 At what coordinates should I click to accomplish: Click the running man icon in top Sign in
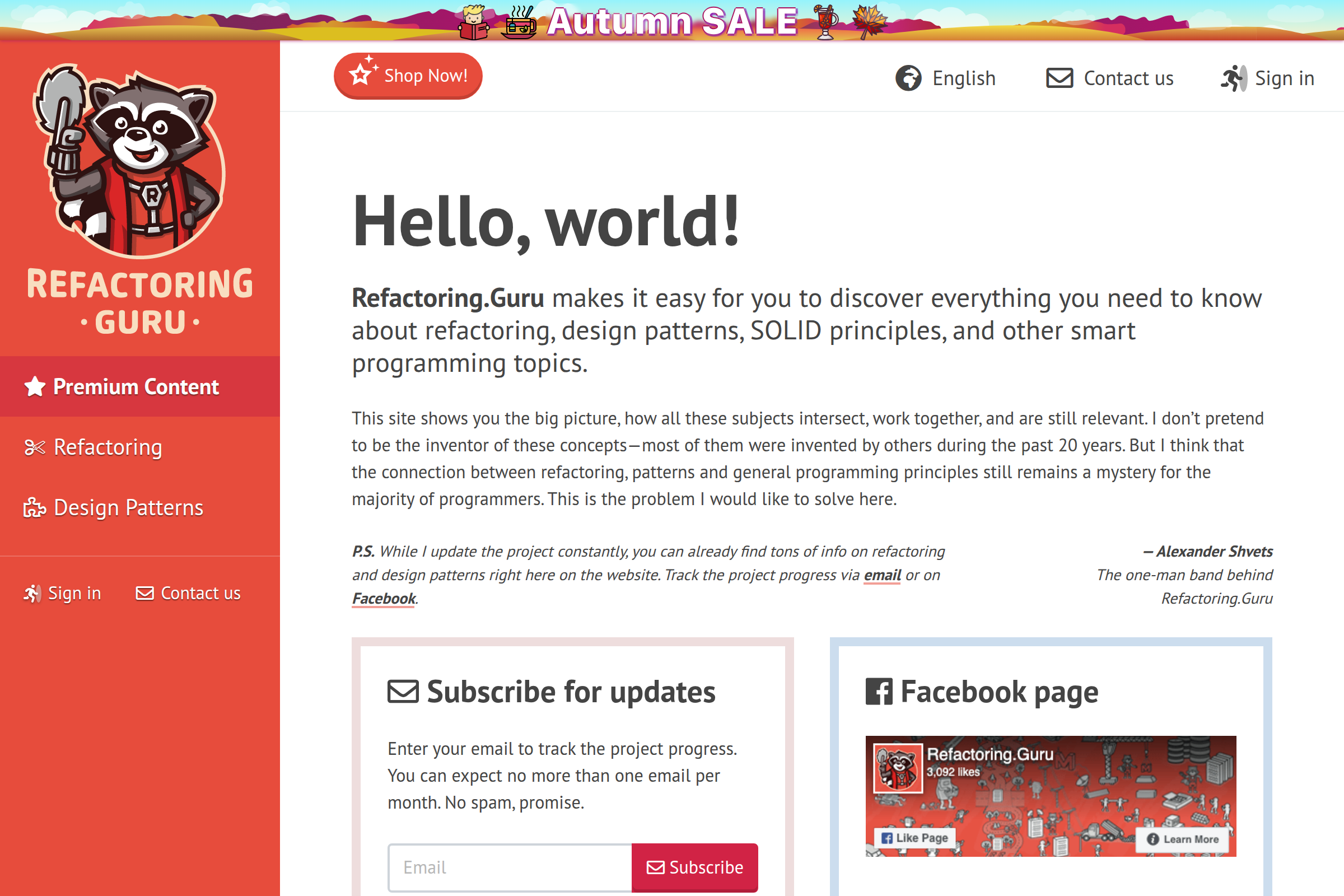(1233, 78)
